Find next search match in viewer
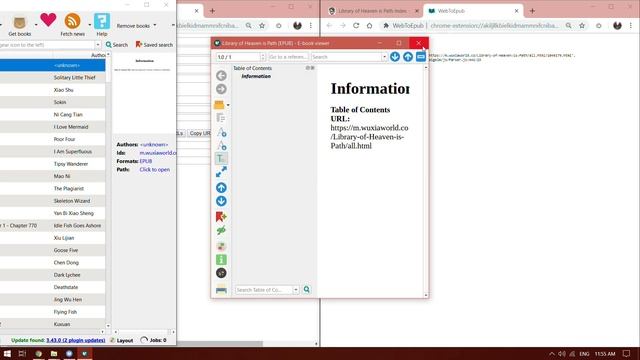 [x=395, y=57]
